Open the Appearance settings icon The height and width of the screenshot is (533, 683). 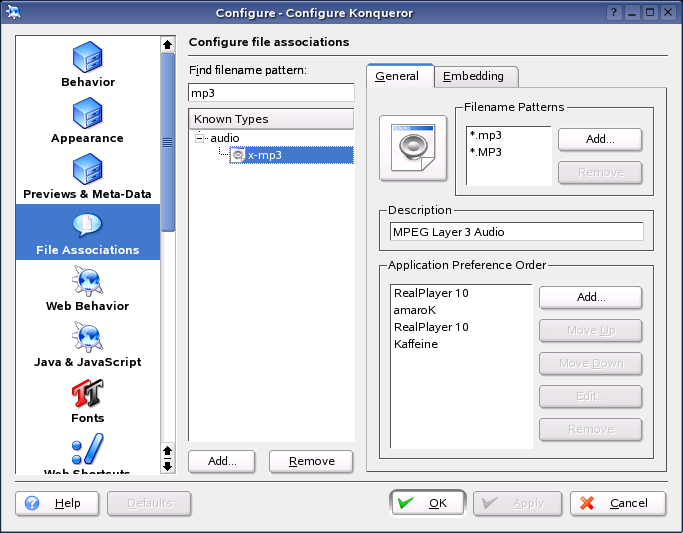(88, 120)
